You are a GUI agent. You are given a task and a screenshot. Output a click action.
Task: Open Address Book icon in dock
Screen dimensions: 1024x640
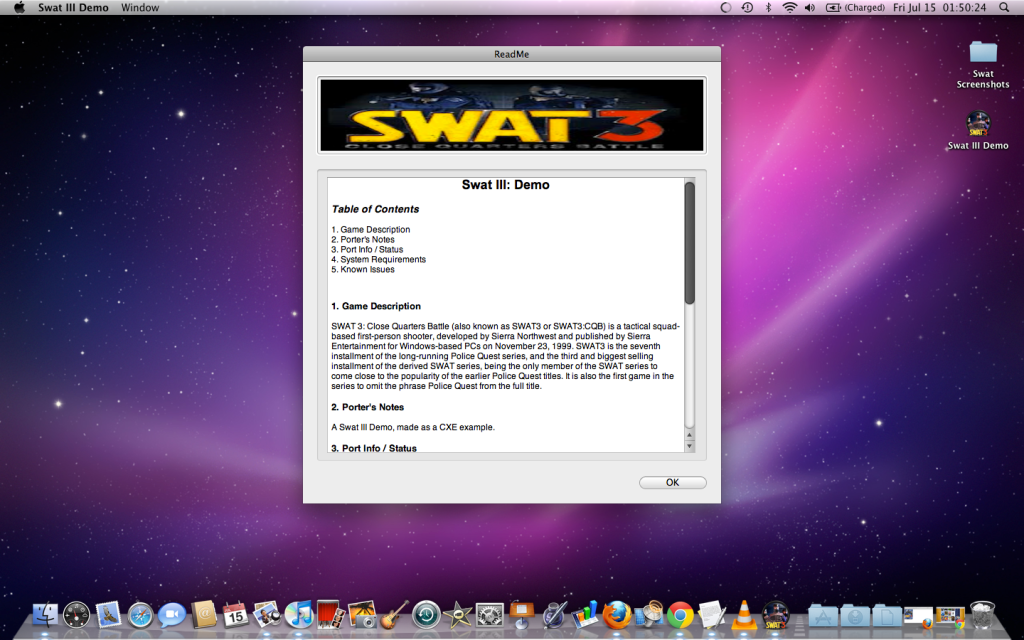pos(204,615)
